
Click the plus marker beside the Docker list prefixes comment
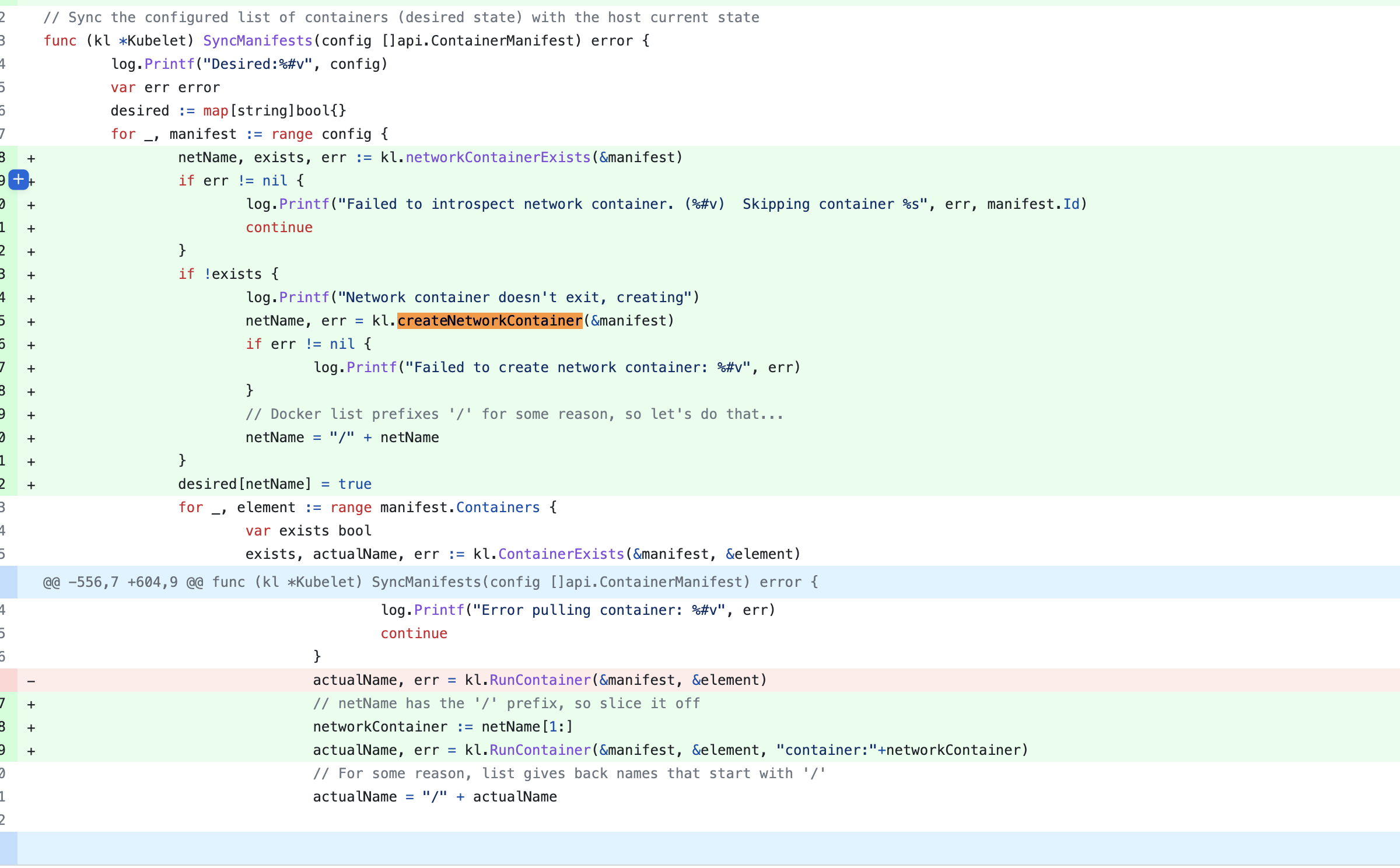(x=32, y=415)
